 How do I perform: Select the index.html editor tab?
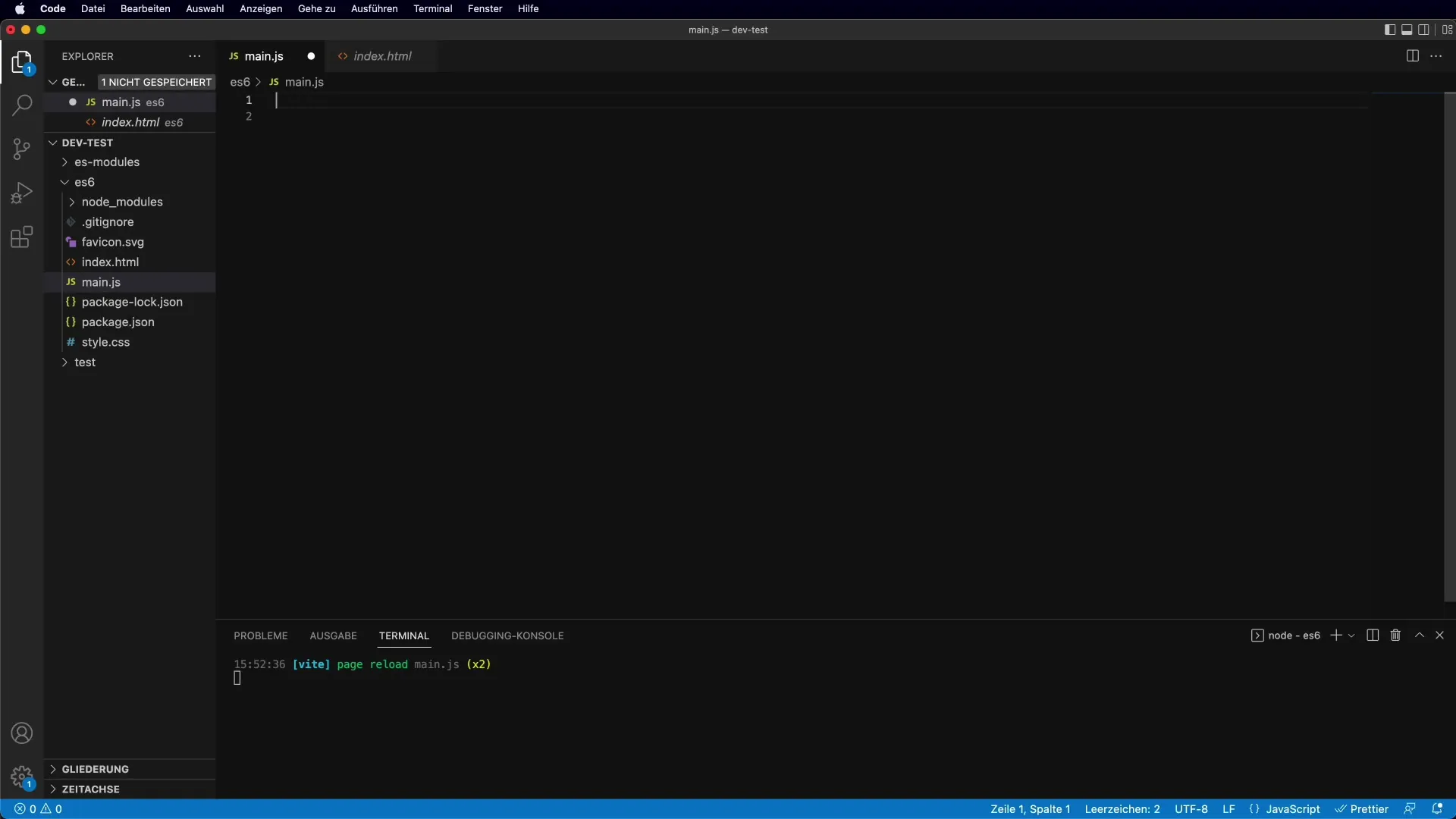pyautogui.click(x=382, y=56)
